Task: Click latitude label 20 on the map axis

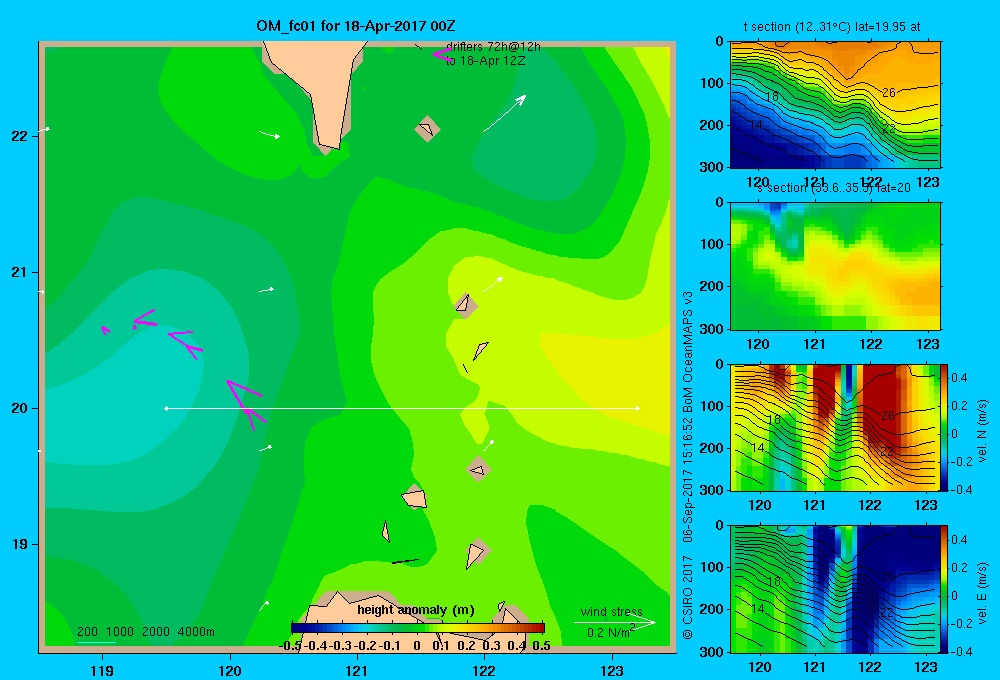Action: coord(20,408)
